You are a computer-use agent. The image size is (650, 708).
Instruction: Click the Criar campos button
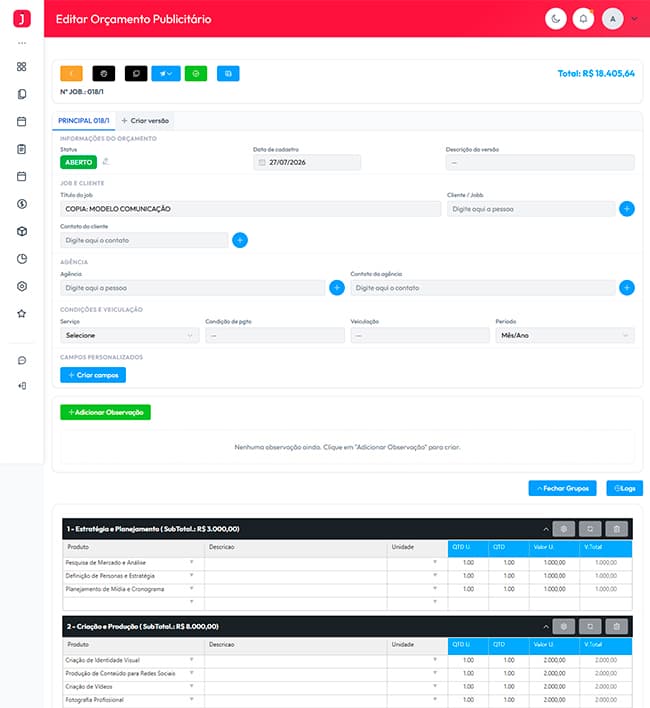[93, 375]
